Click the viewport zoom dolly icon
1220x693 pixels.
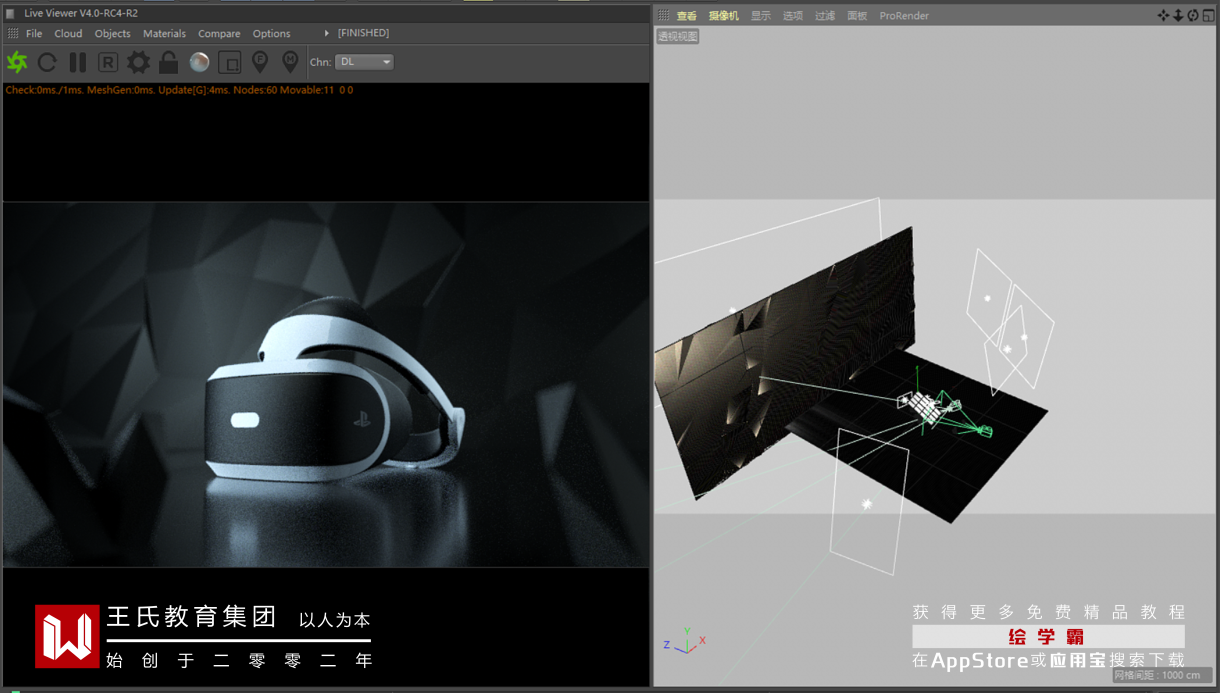coord(1178,15)
